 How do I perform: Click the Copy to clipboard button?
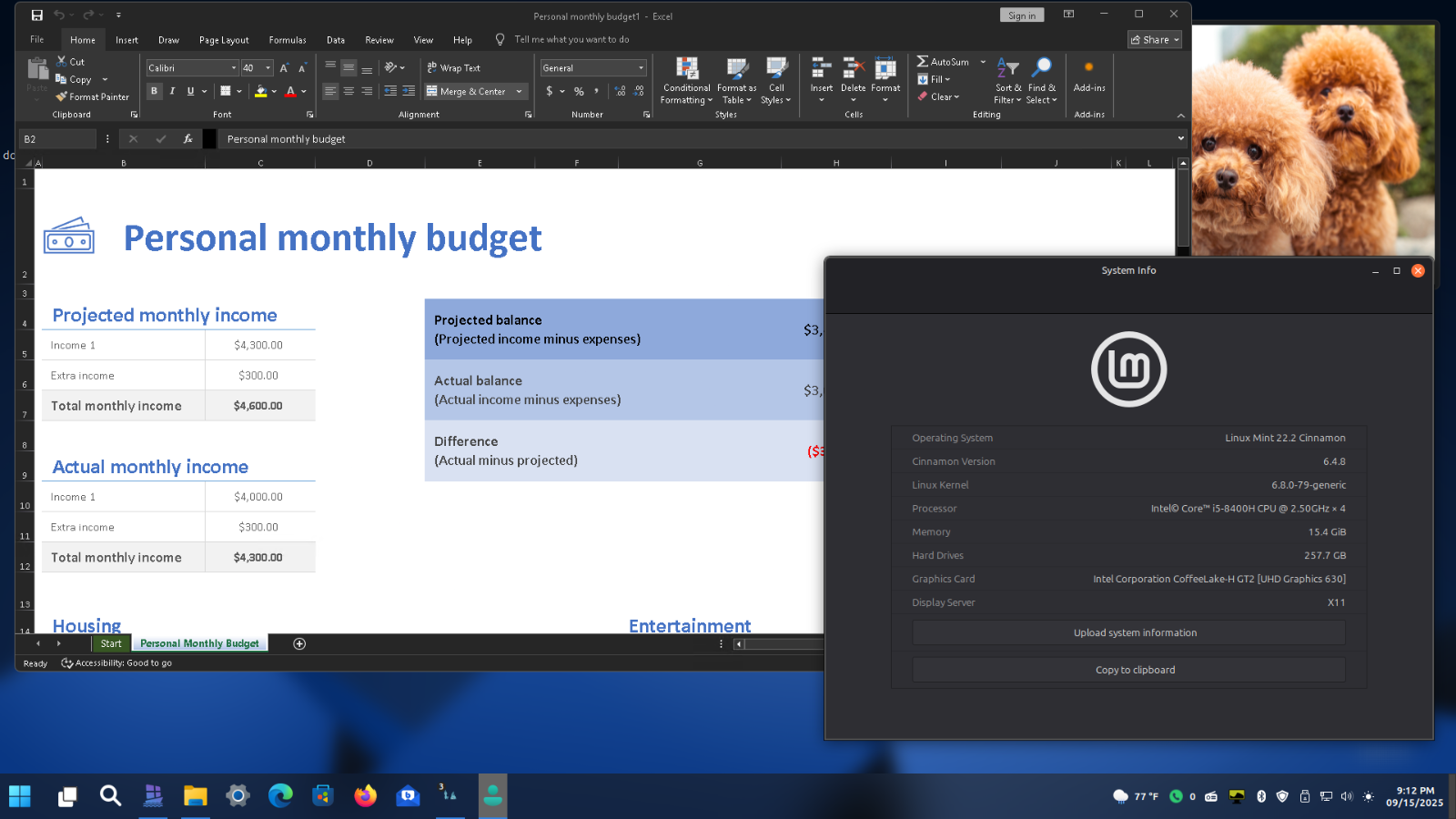click(1135, 670)
